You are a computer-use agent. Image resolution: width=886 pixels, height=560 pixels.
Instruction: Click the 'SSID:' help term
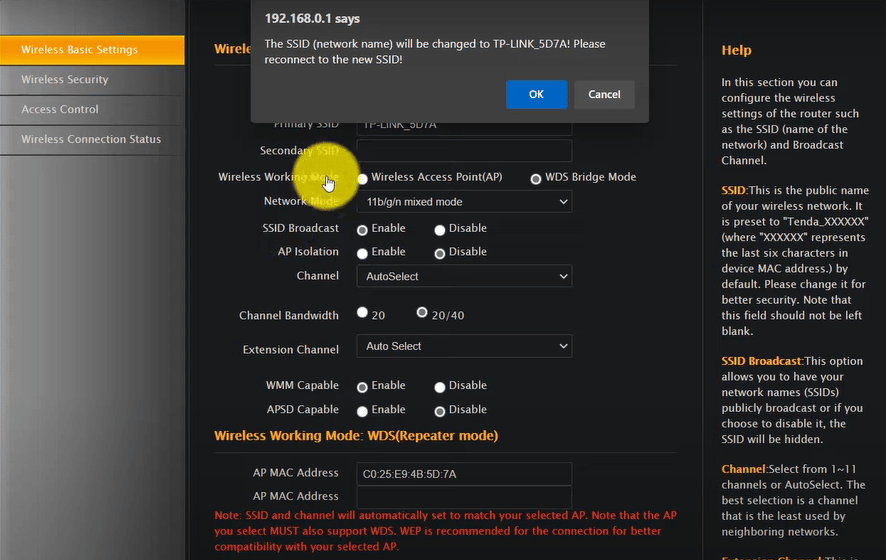(733, 190)
